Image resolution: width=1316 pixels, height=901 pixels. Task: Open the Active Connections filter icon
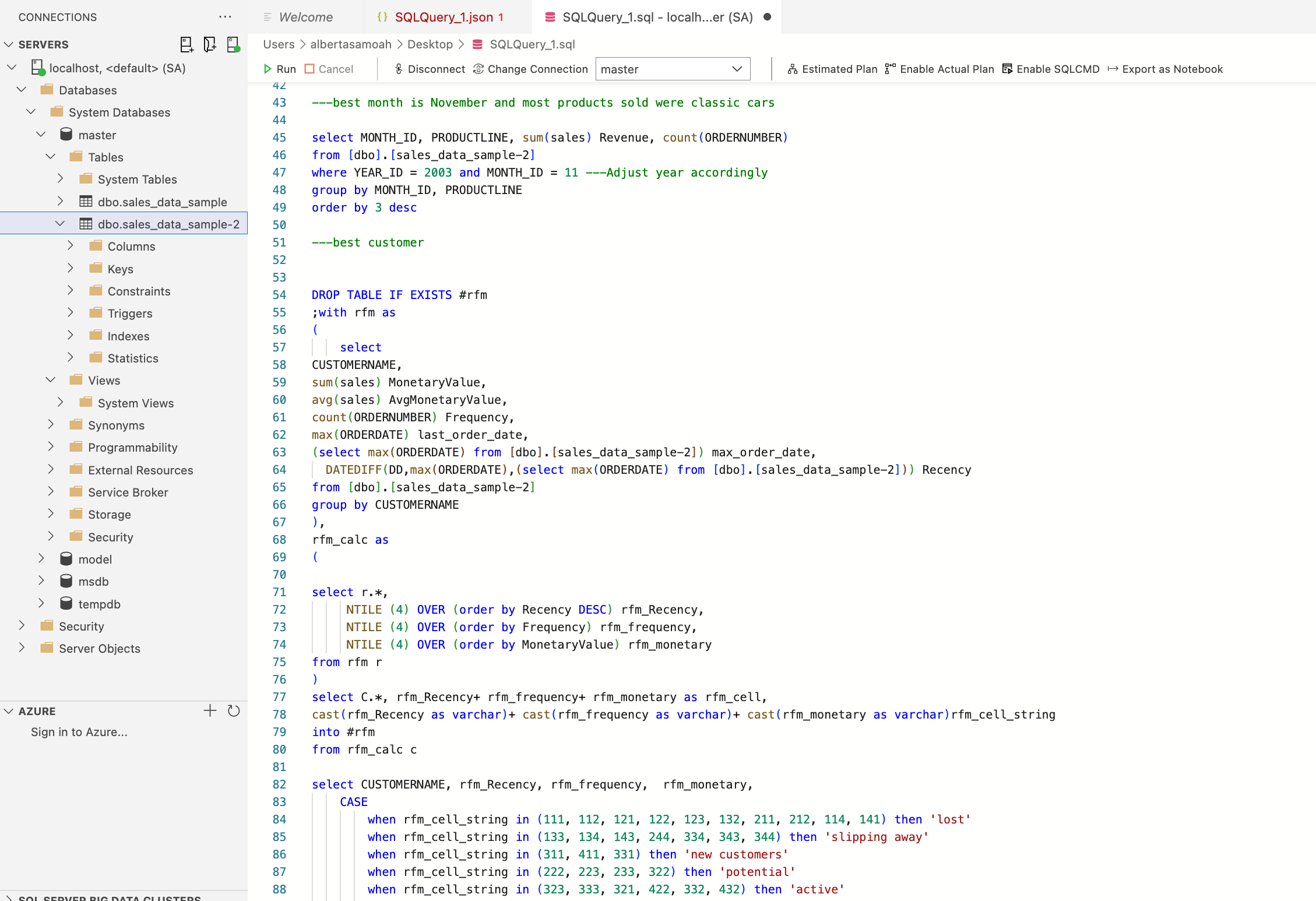coord(233,44)
